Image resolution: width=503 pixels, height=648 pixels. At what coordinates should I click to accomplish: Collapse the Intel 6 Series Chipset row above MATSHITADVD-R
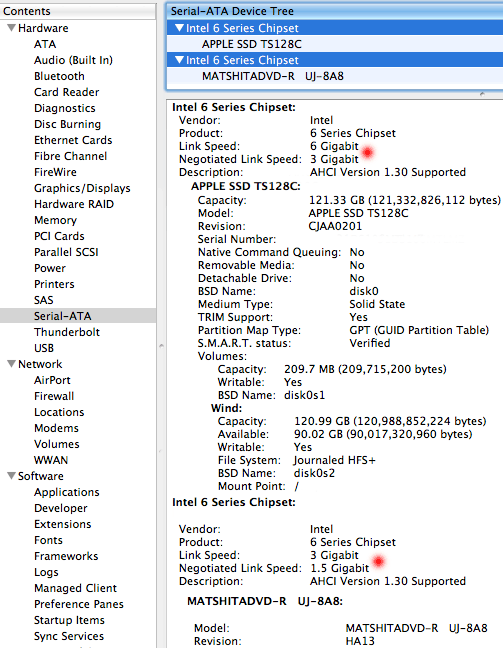(179, 60)
